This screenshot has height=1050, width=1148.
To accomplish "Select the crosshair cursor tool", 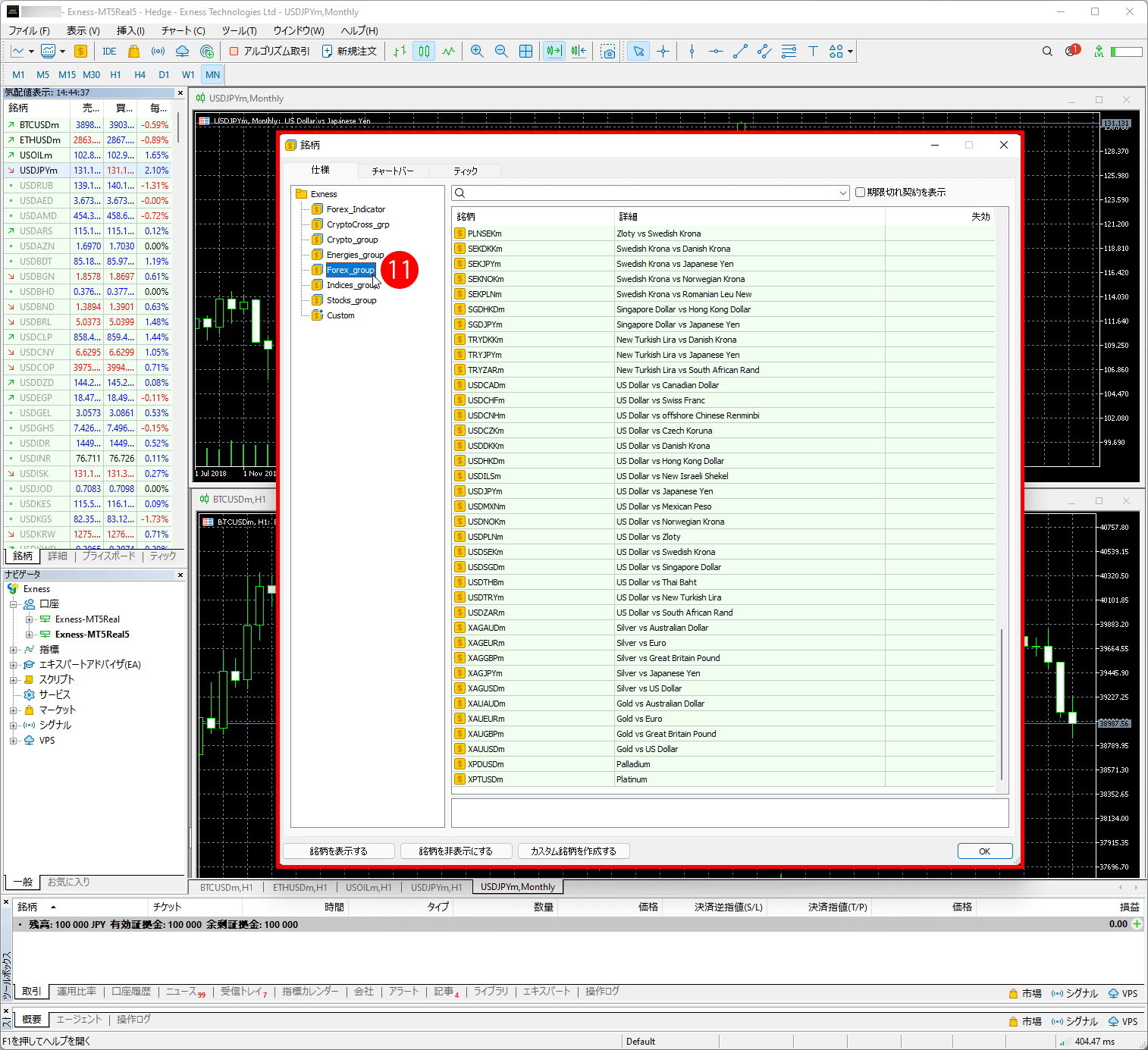I will point(663,52).
